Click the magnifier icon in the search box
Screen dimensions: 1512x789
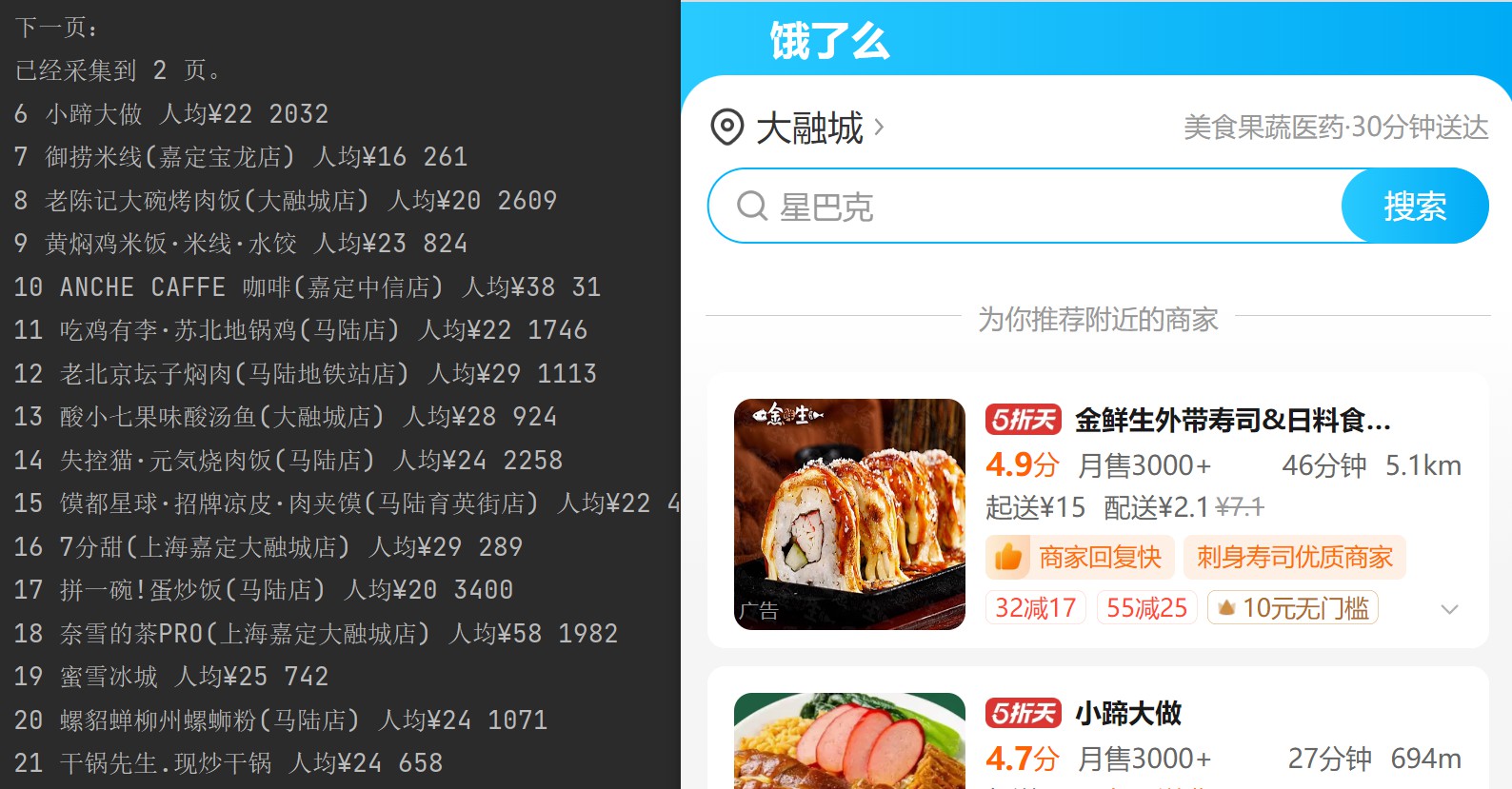(752, 206)
